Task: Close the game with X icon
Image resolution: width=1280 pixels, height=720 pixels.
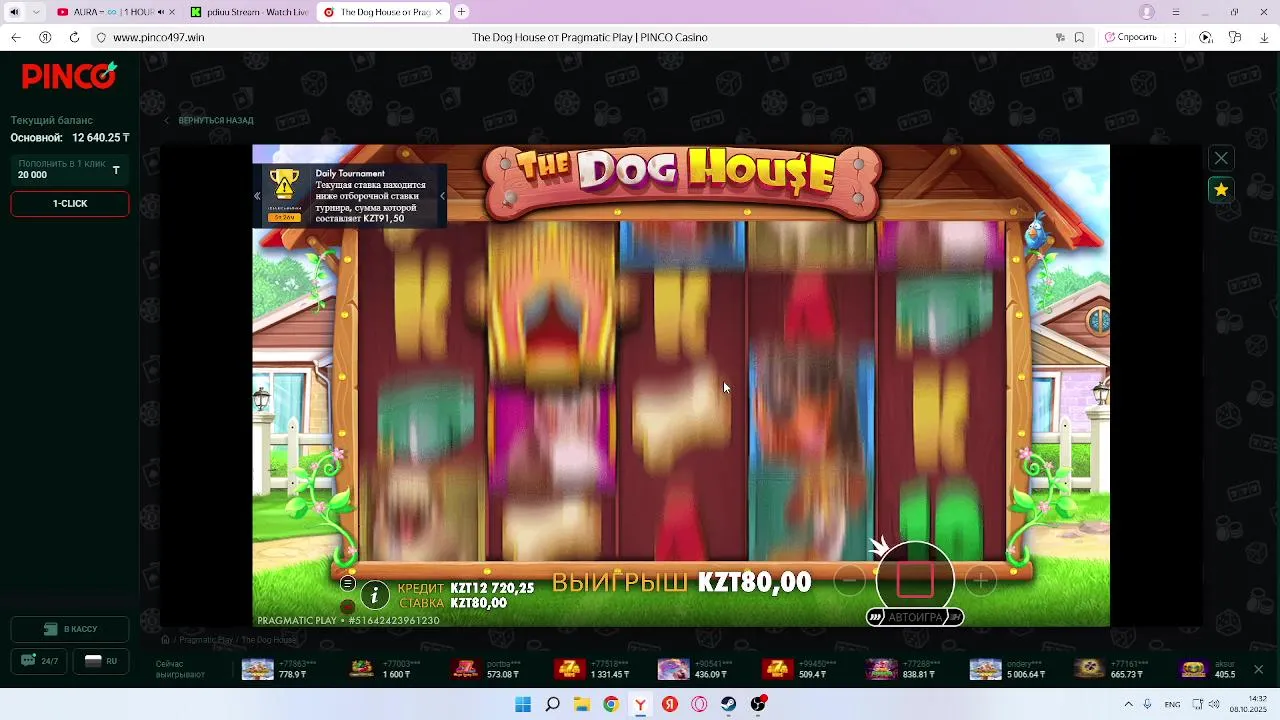Action: click(1221, 158)
